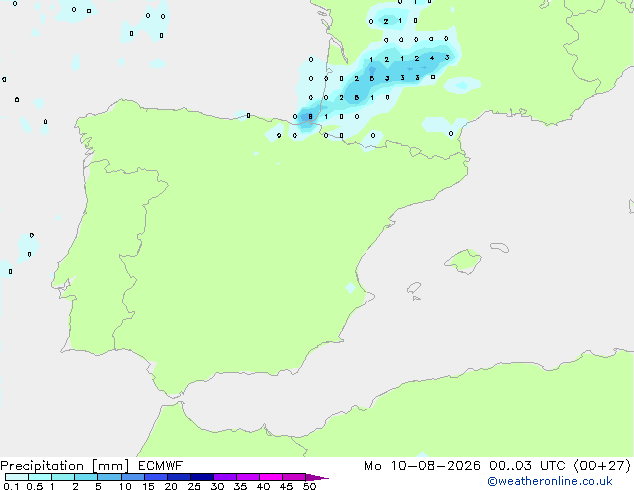This screenshot has height=490, width=634.
Task: Select the 35 mm violet legend swatch
Action: 248,477
